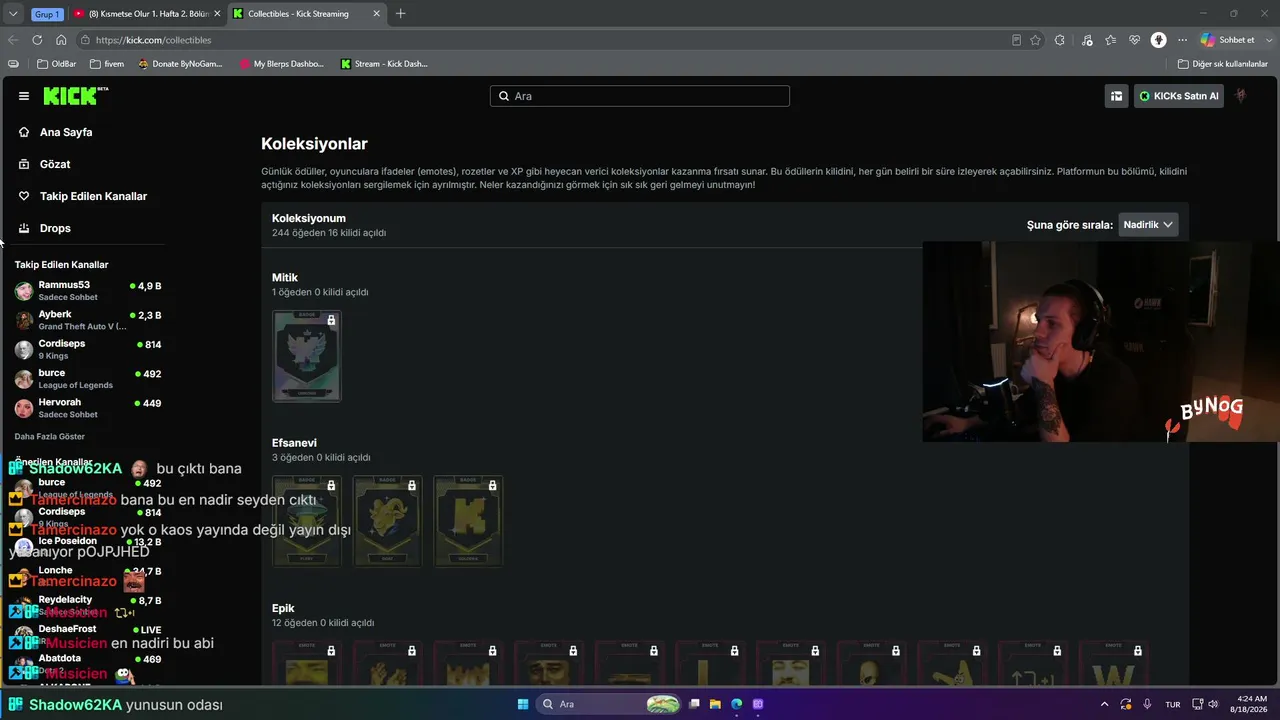
Task: Expand the Grup 1 tab group
Action: point(46,14)
